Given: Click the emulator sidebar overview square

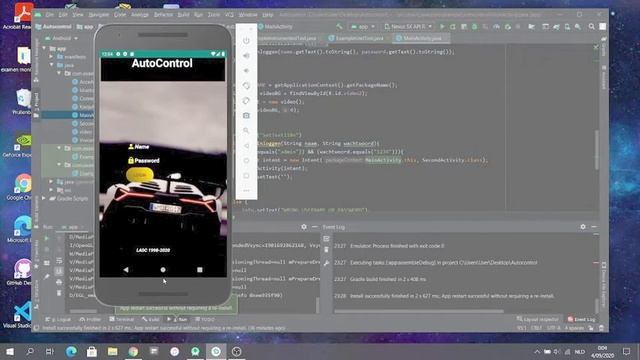Looking at the screenshot, I should pyautogui.click(x=246, y=176).
